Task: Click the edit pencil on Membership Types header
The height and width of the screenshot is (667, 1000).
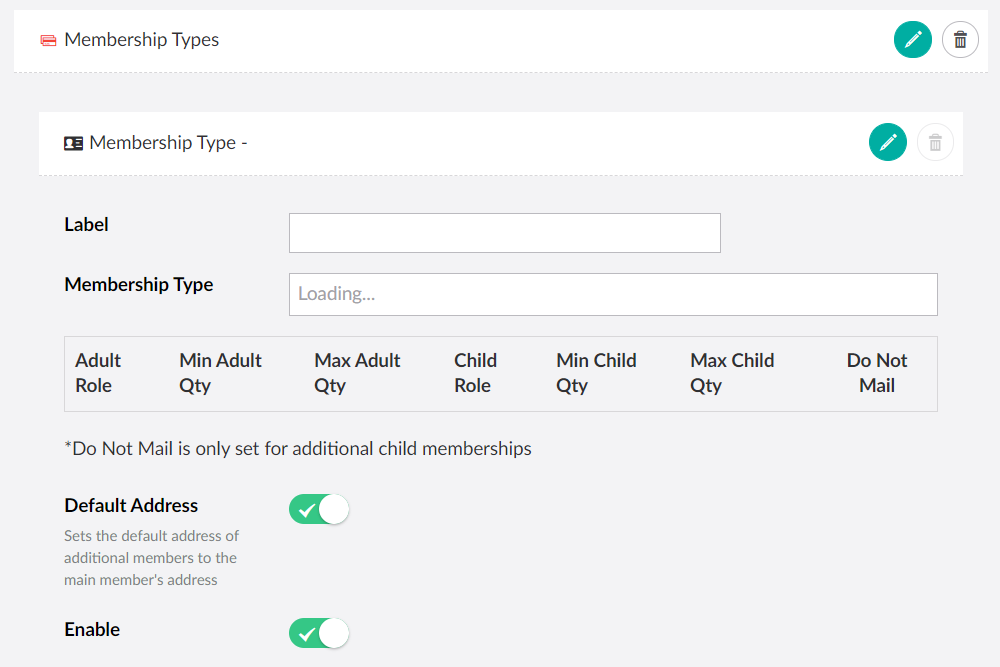Action: (x=912, y=39)
